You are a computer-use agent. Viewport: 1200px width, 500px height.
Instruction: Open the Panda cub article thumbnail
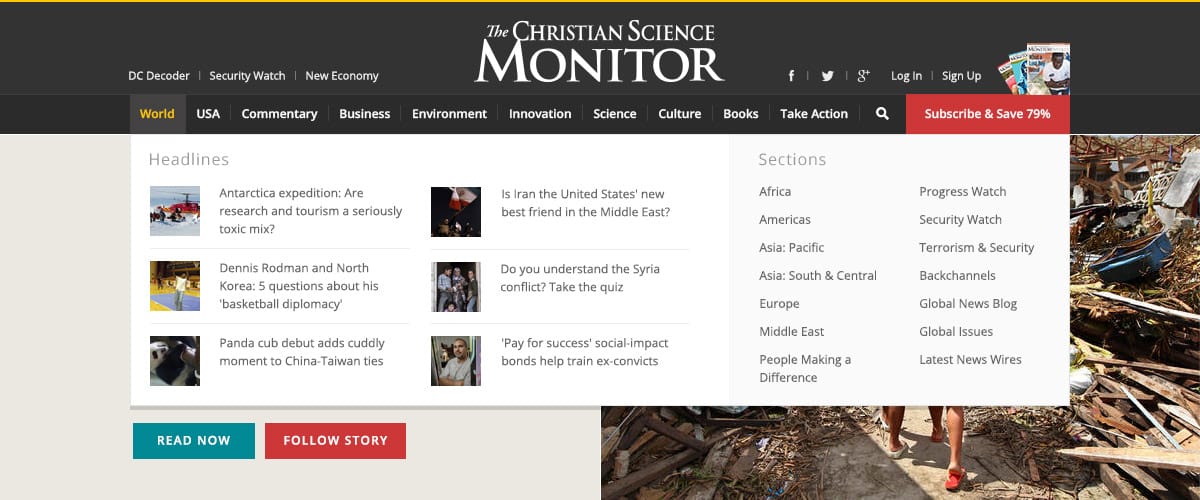(175, 361)
